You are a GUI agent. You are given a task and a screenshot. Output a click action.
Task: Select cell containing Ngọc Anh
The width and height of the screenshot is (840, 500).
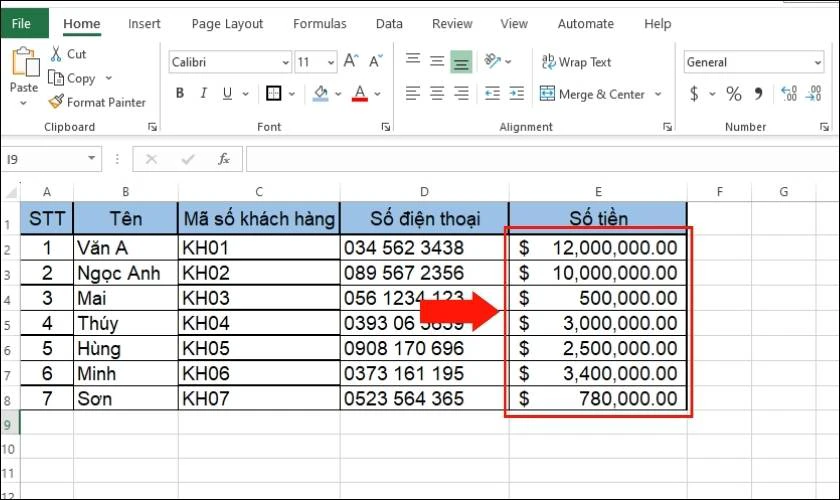(x=125, y=273)
